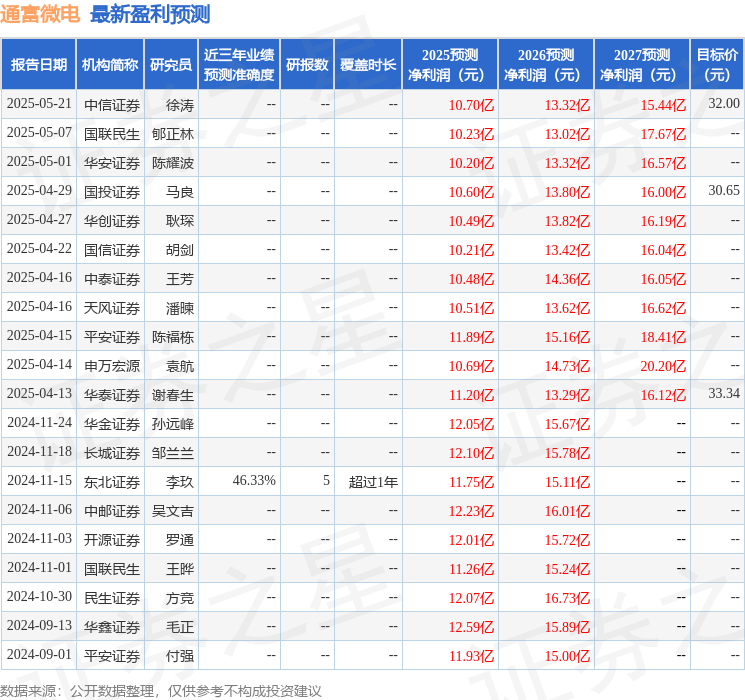Select the 中信证券 institution cell

point(112,105)
